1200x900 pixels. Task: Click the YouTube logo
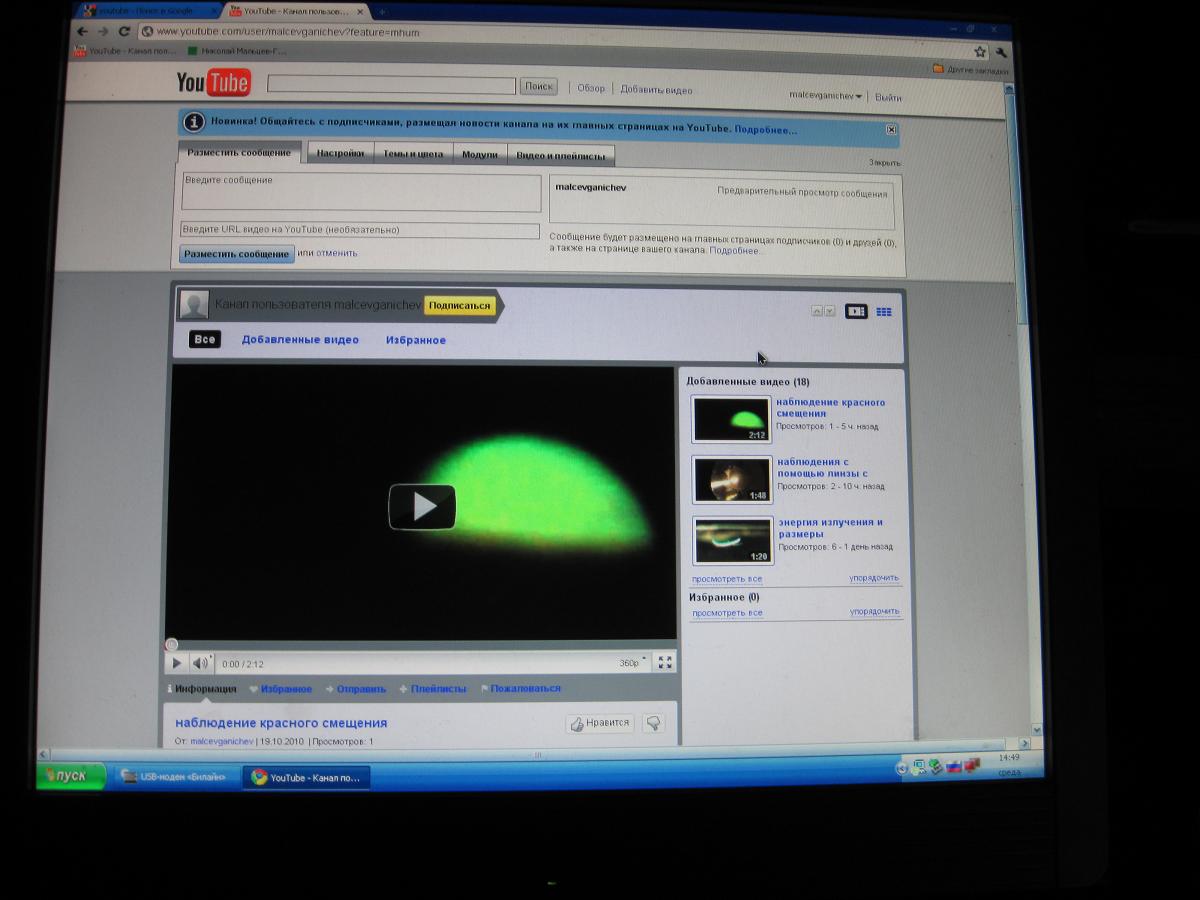click(x=213, y=82)
